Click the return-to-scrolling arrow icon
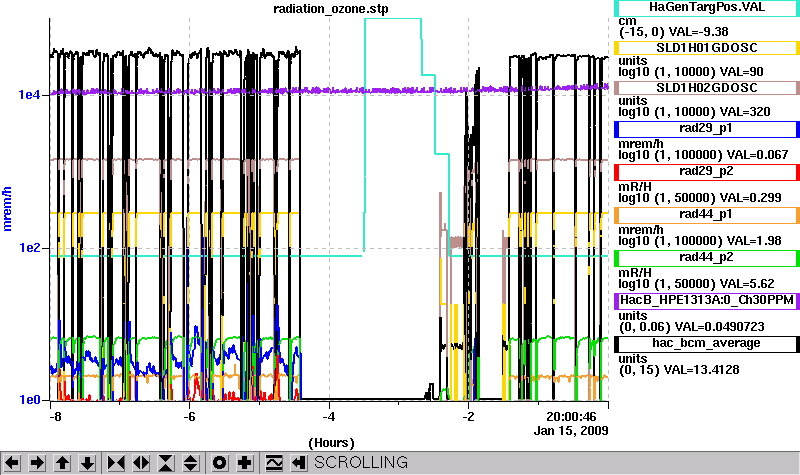800x475 pixels. (x=298, y=463)
